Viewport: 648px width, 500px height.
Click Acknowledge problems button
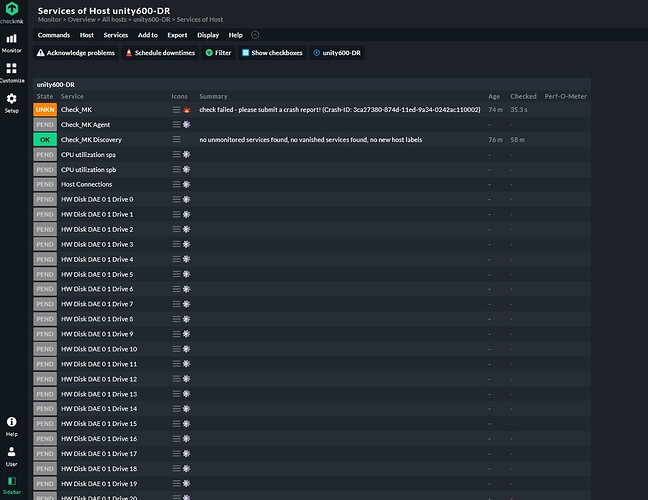[76, 53]
